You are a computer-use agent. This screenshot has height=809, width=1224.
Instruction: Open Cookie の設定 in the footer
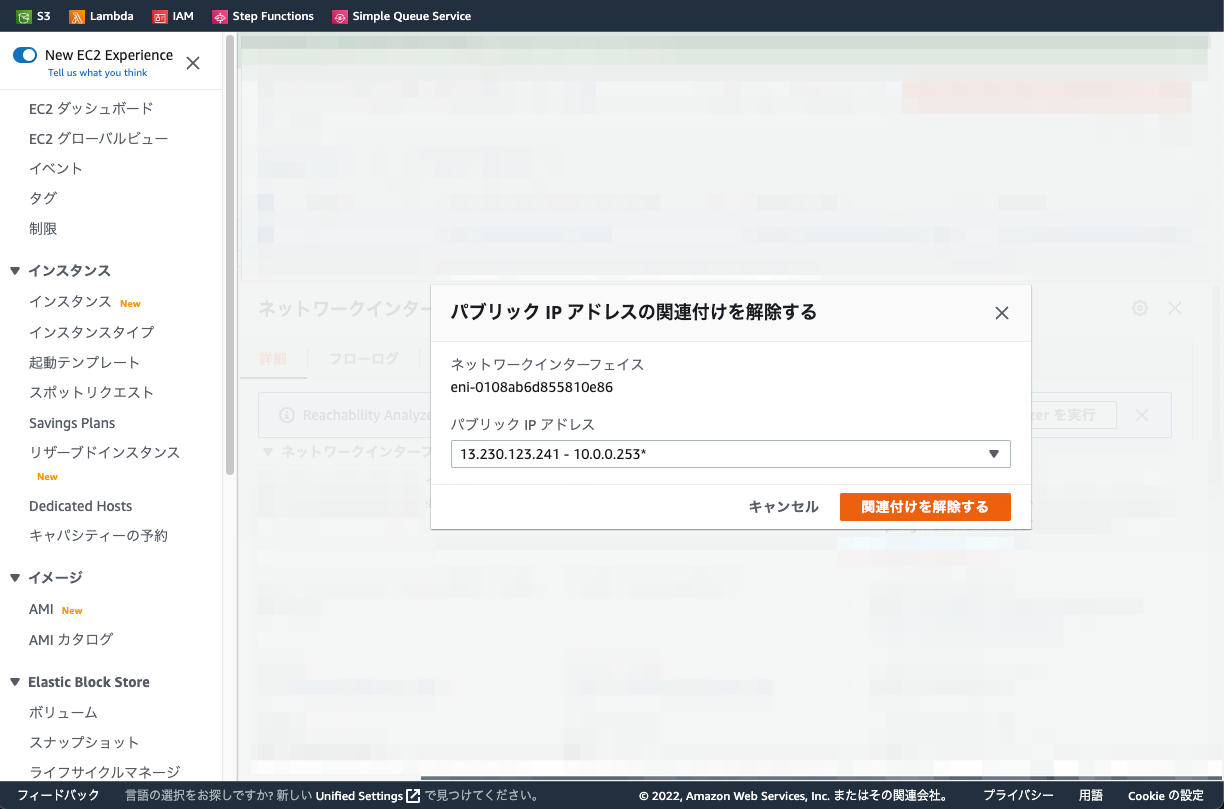1165,795
